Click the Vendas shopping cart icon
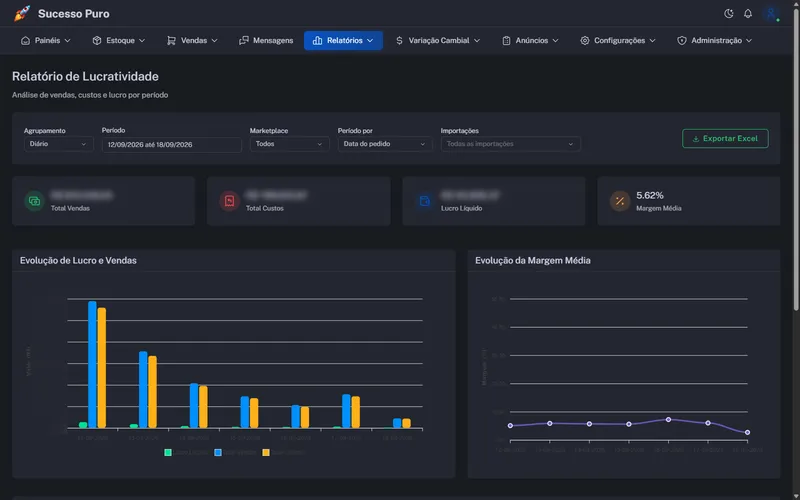 pos(171,40)
